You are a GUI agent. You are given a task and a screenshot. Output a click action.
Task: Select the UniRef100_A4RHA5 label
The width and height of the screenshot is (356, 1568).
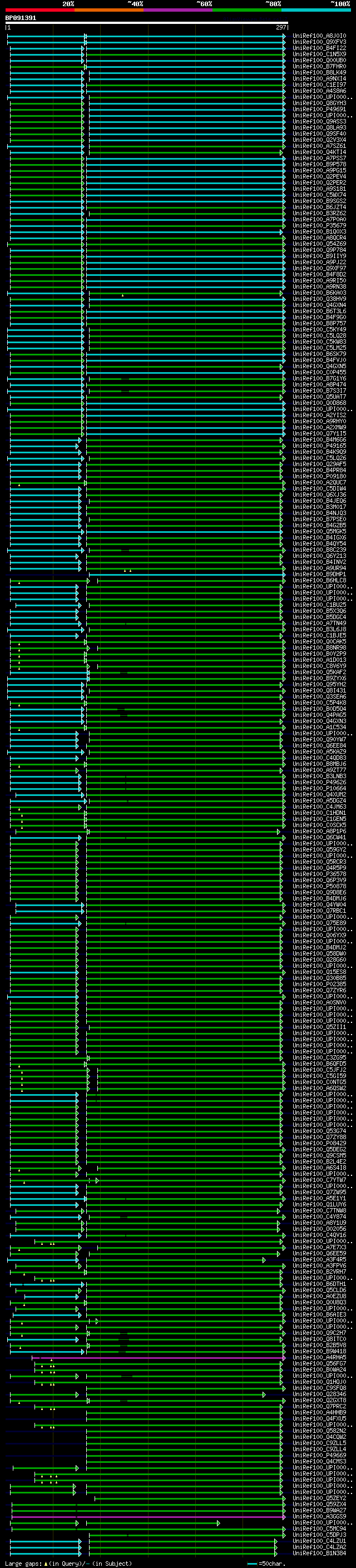coord(319,1357)
